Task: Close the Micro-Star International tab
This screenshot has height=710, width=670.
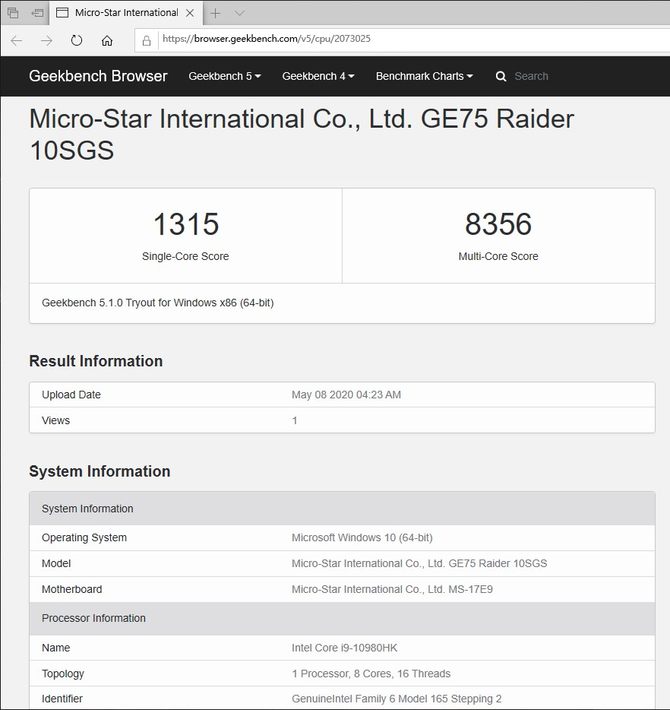Action: click(190, 13)
